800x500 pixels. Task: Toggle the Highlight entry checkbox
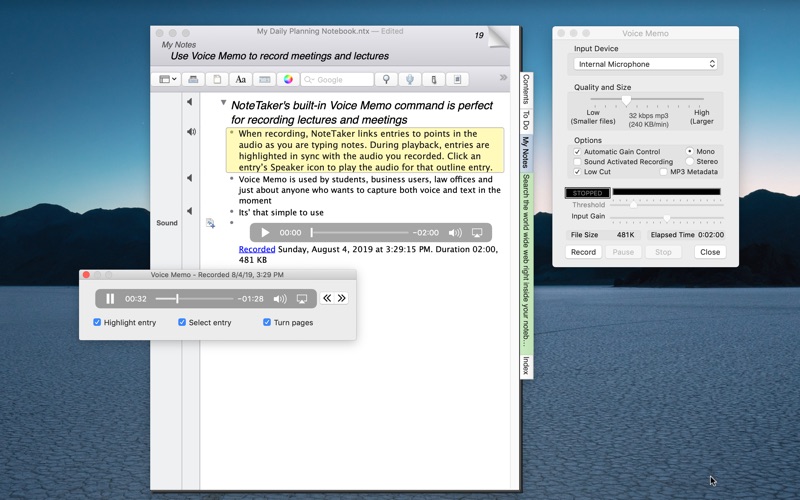point(97,322)
